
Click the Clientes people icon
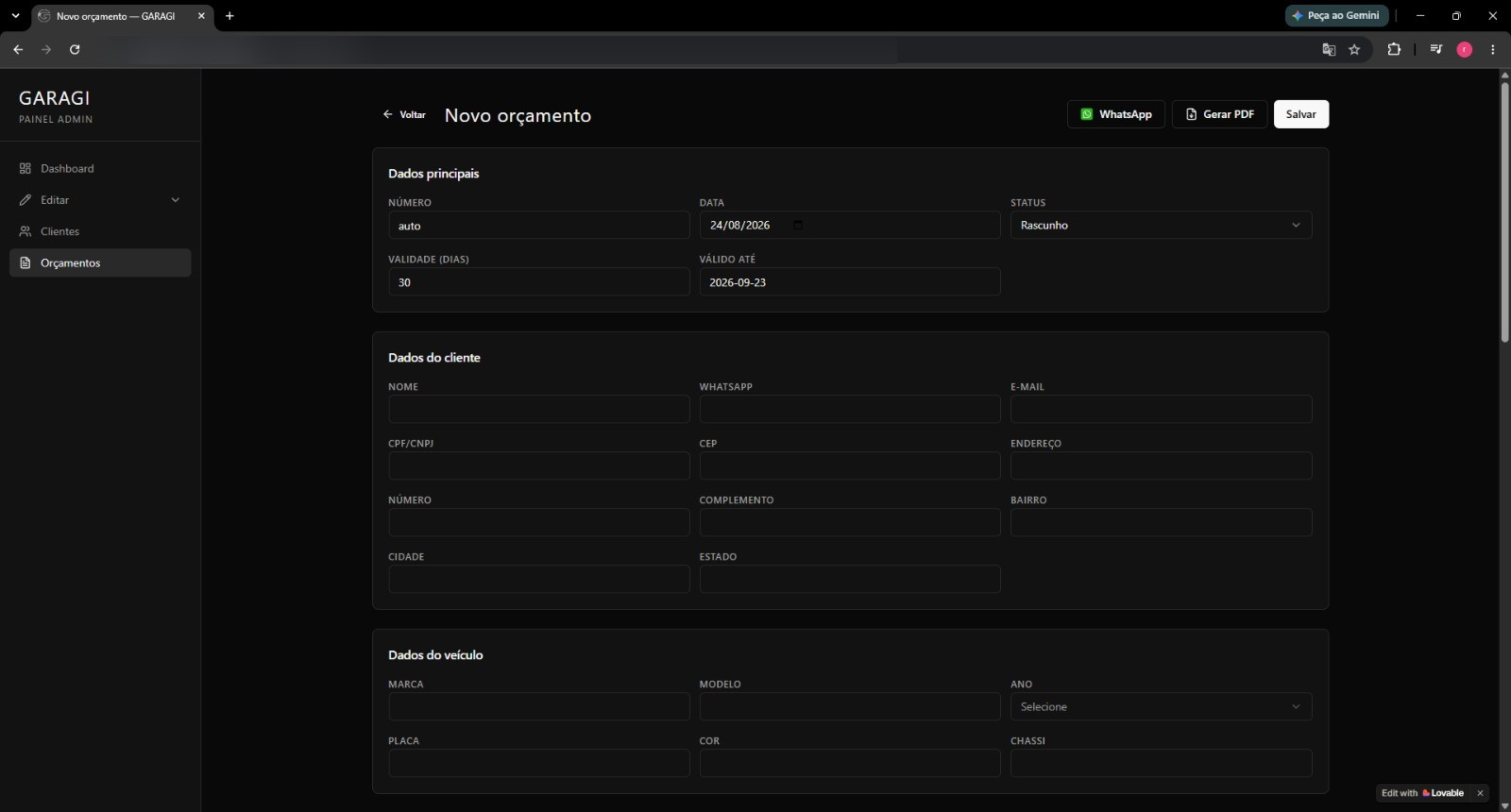coord(25,231)
